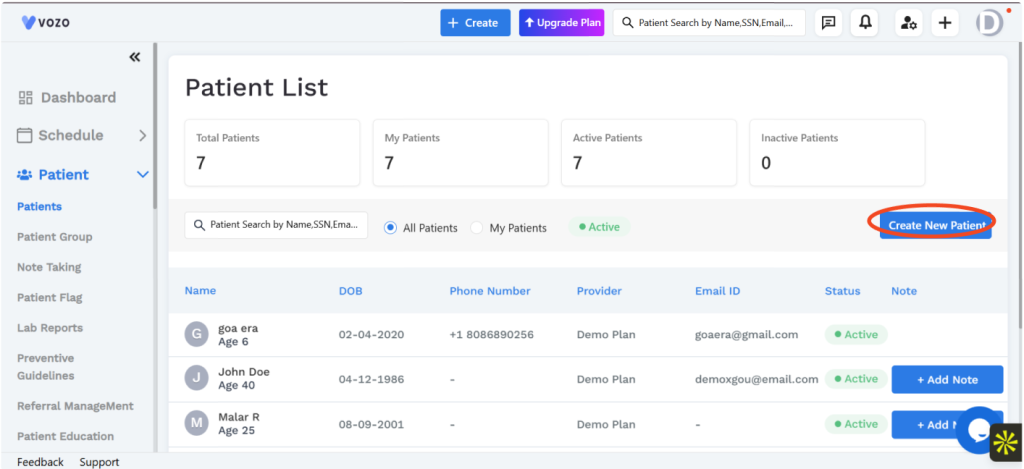Click the patient list search field

coord(276,225)
